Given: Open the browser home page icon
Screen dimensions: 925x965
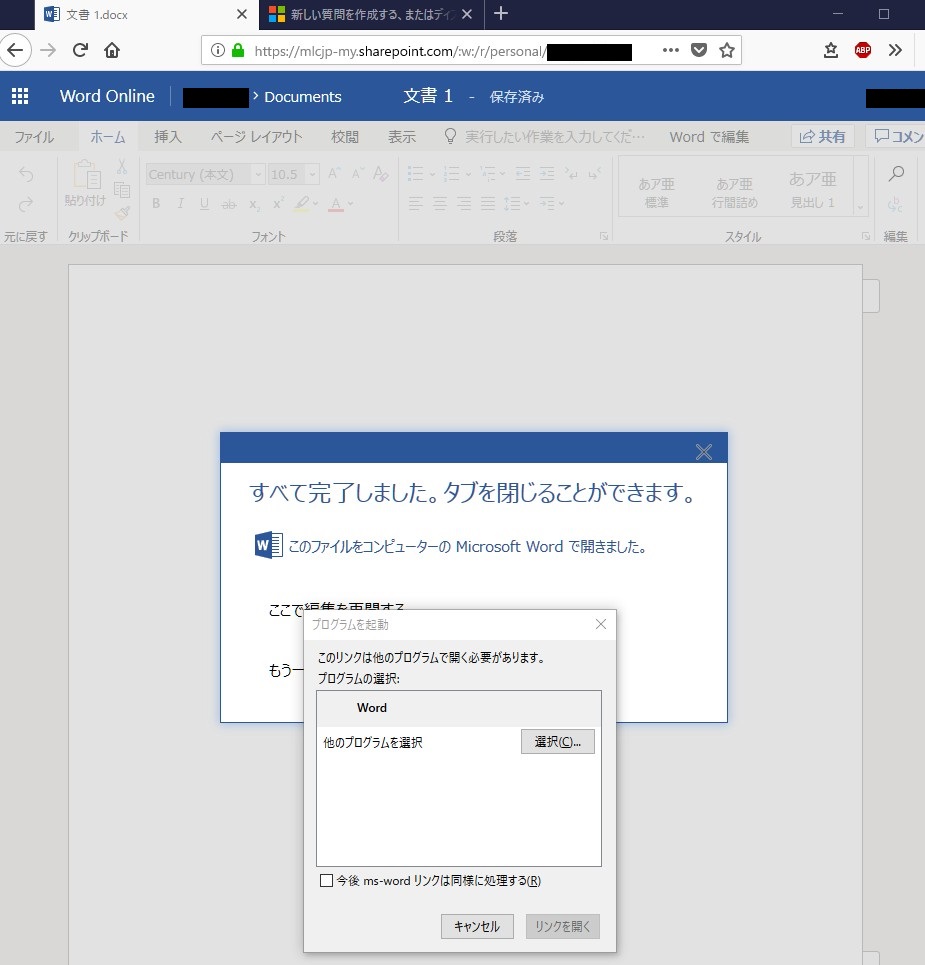Looking at the screenshot, I should [x=112, y=50].
